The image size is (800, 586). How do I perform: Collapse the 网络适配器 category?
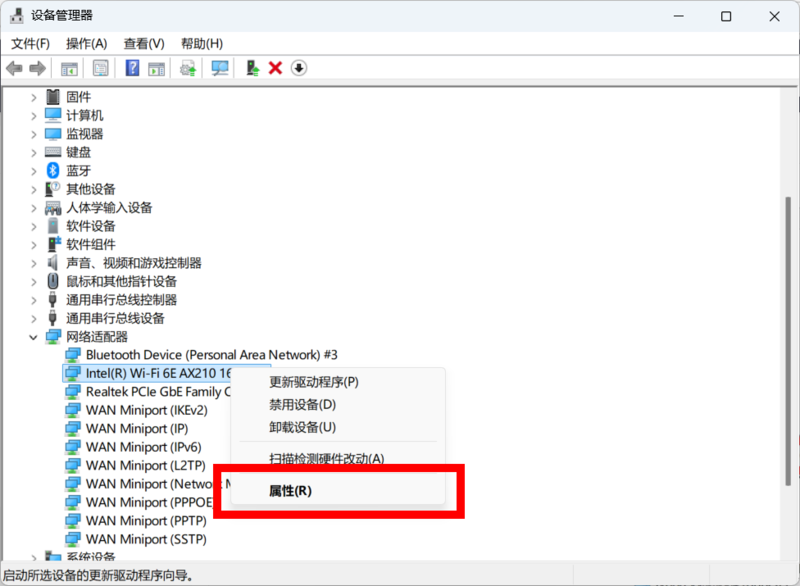pos(34,337)
